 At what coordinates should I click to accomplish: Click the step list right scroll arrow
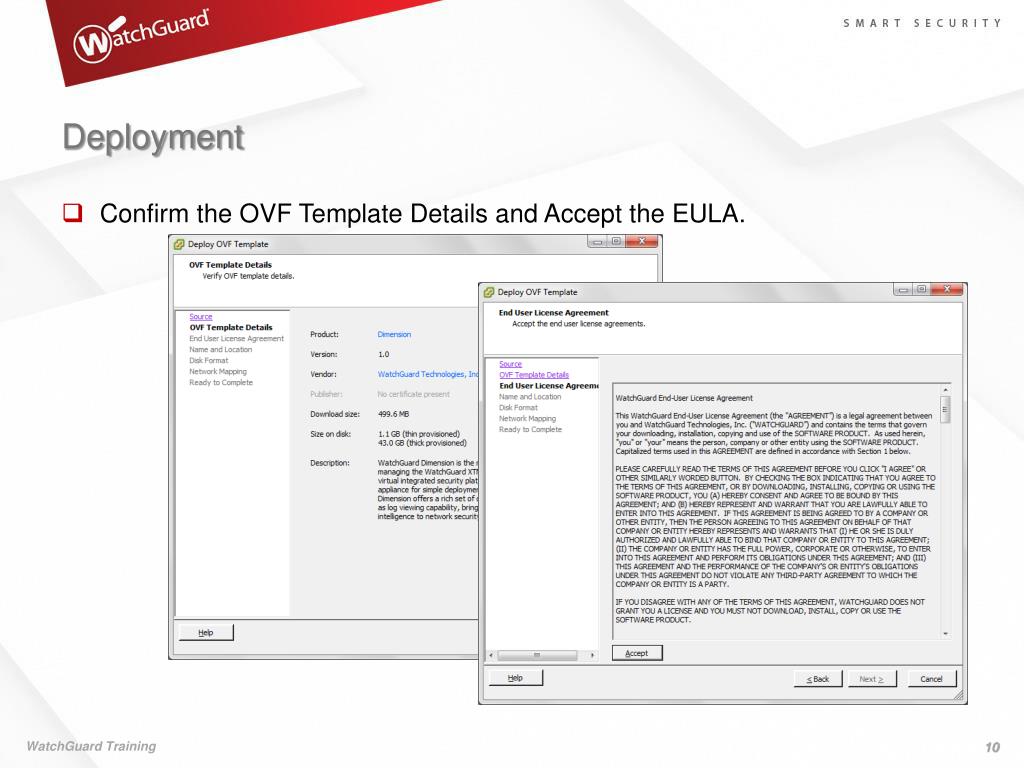[592, 655]
